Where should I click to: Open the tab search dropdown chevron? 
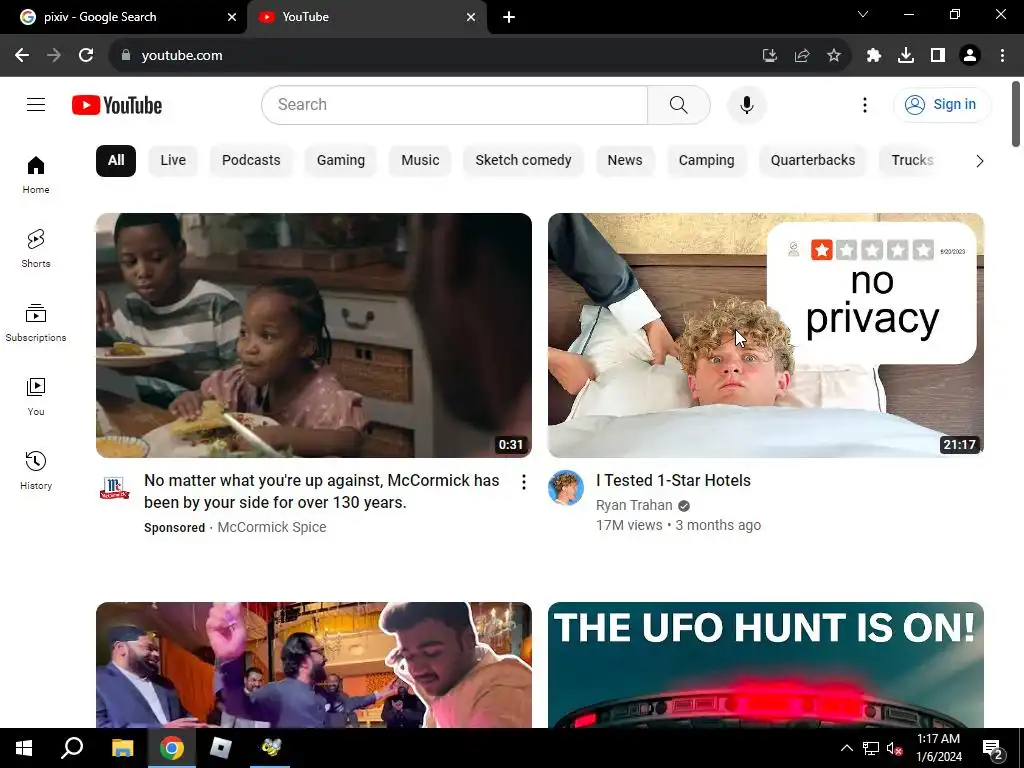tap(863, 14)
